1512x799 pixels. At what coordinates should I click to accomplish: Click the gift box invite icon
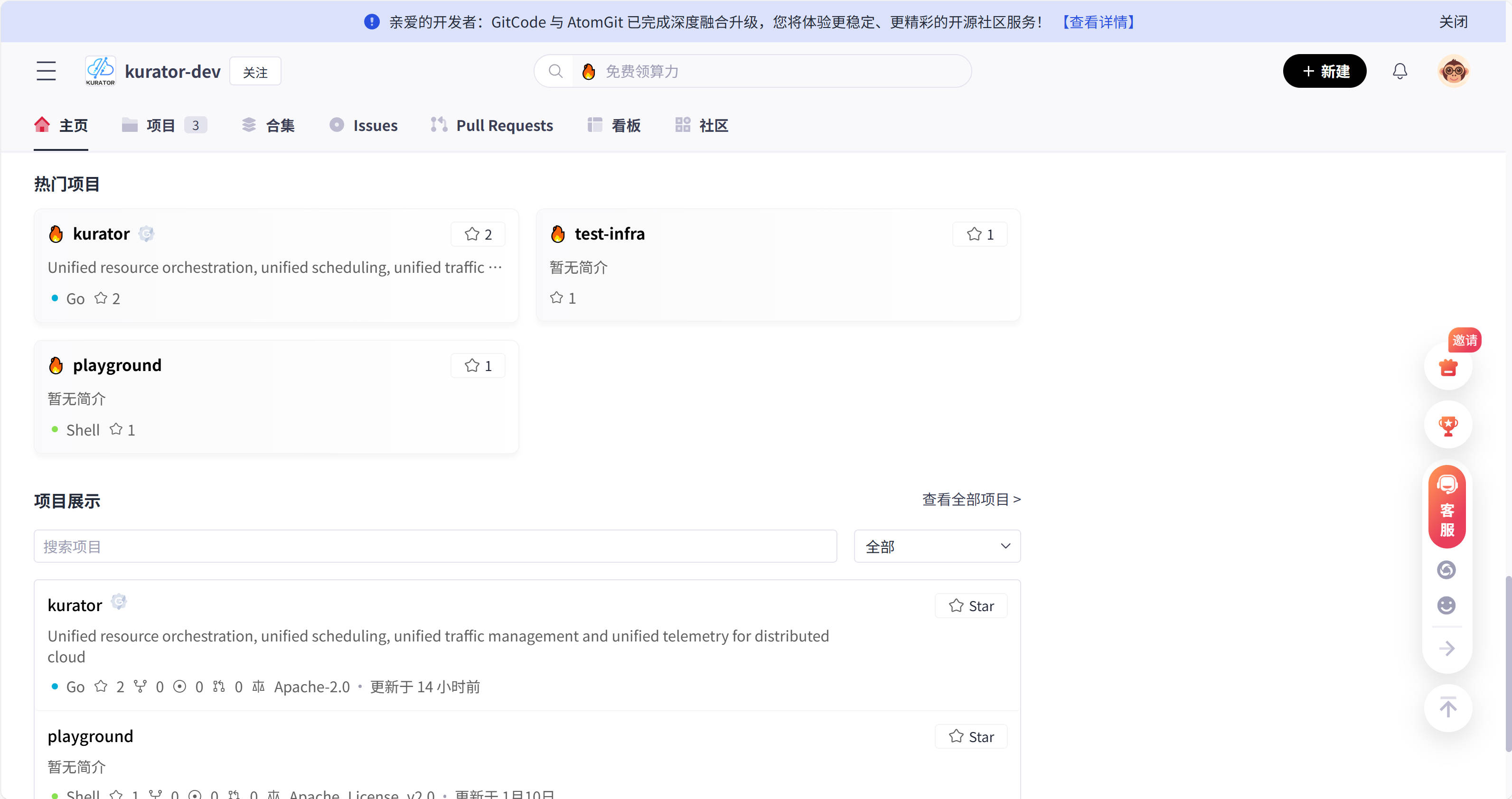[1447, 368]
